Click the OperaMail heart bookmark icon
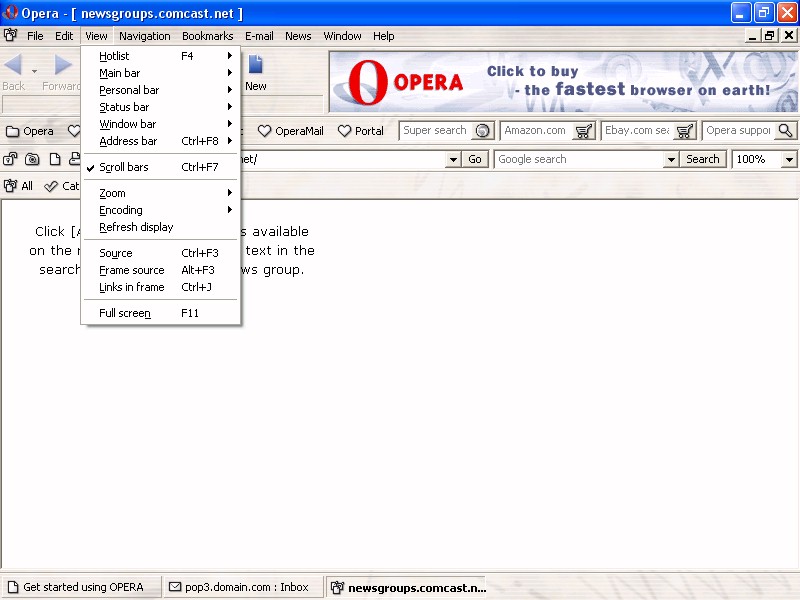 coord(265,131)
